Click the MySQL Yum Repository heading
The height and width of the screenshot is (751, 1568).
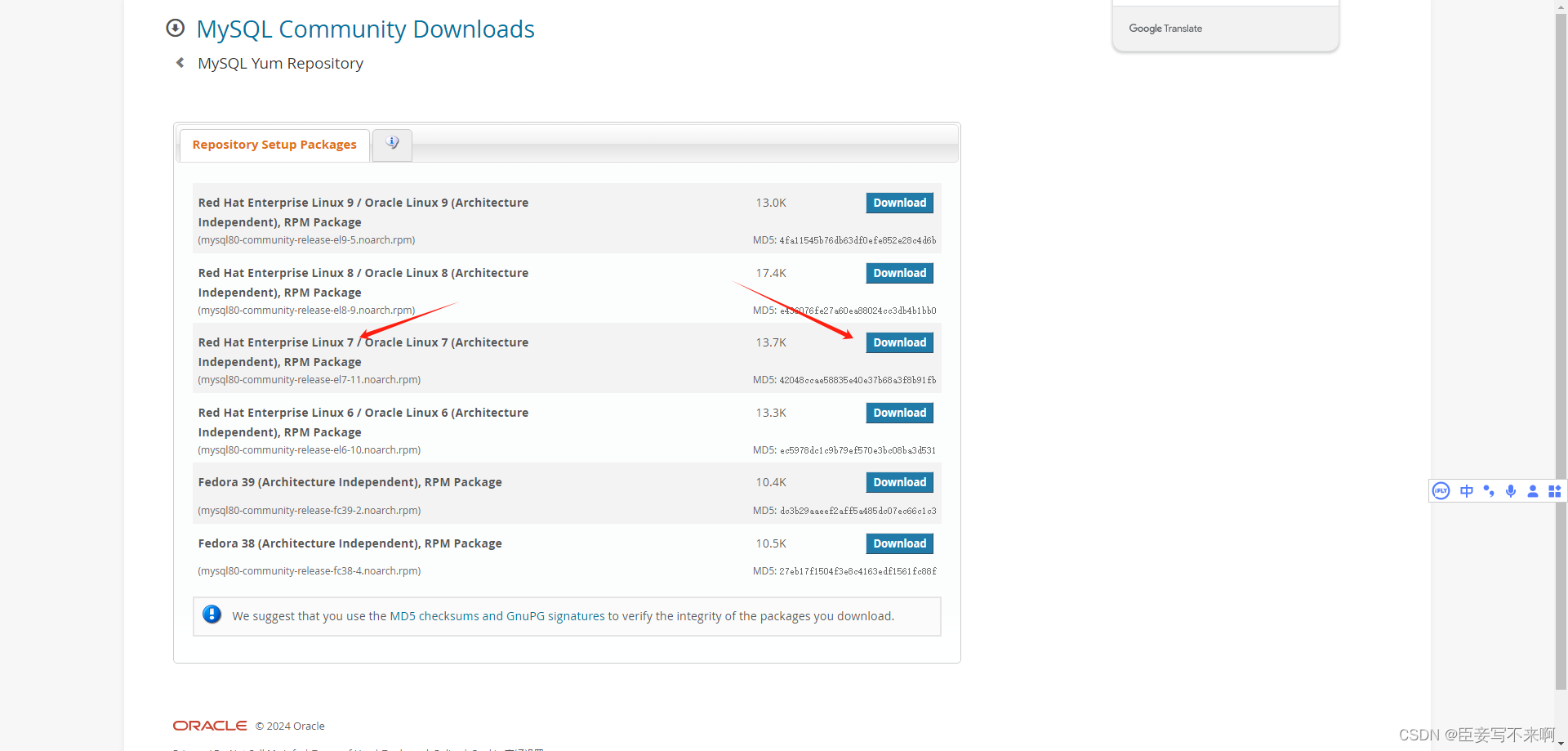tap(280, 63)
